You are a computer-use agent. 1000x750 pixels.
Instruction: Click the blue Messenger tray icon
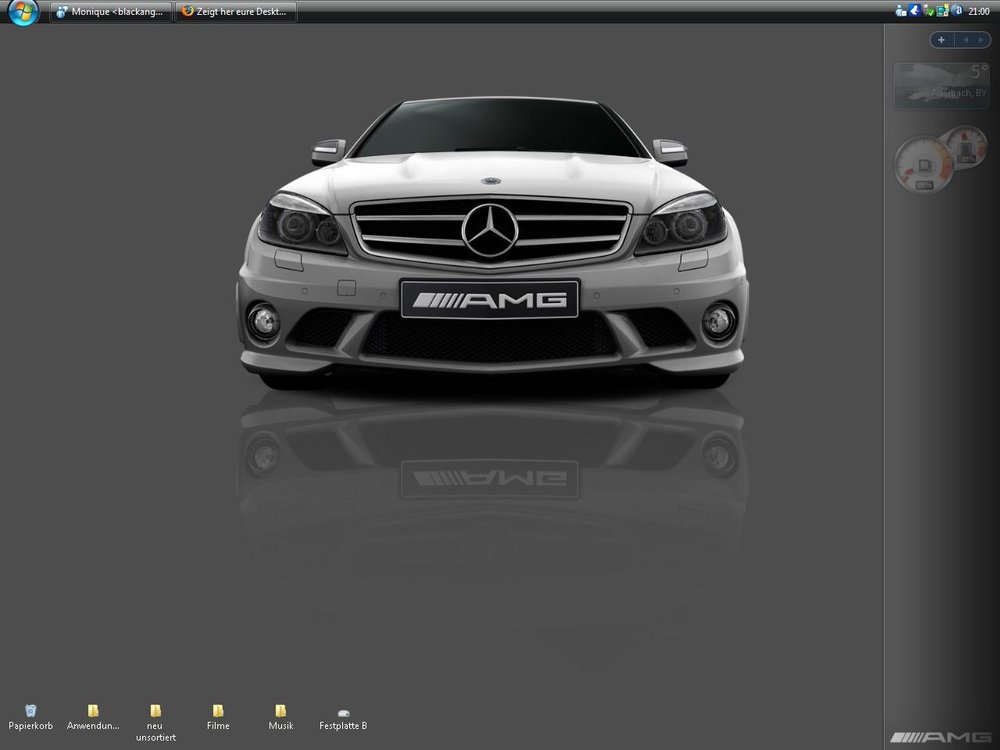913,10
